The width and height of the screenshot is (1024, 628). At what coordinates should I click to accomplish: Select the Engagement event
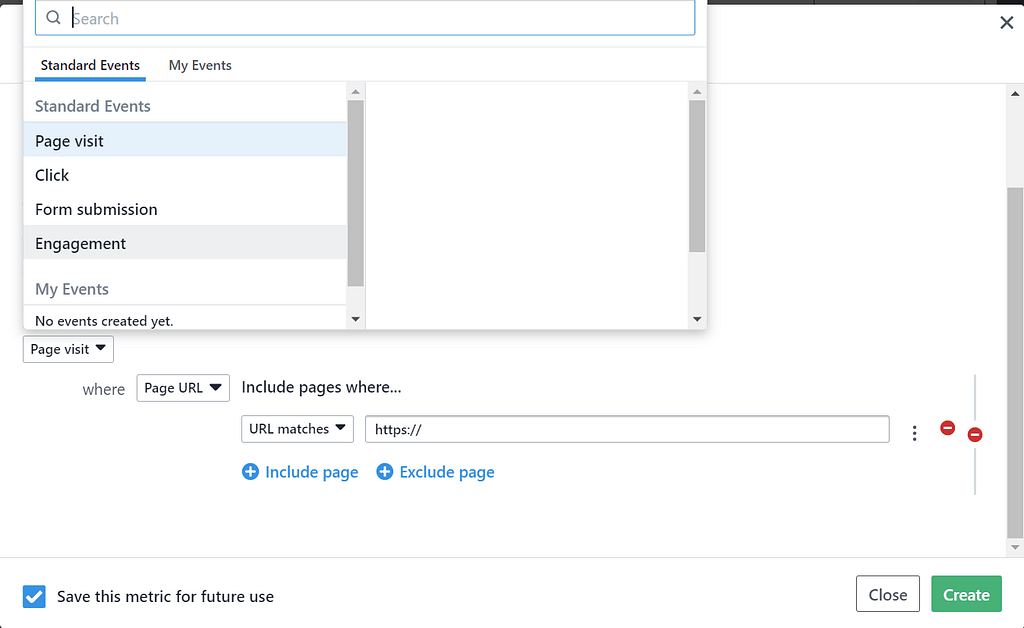click(185, 243)
